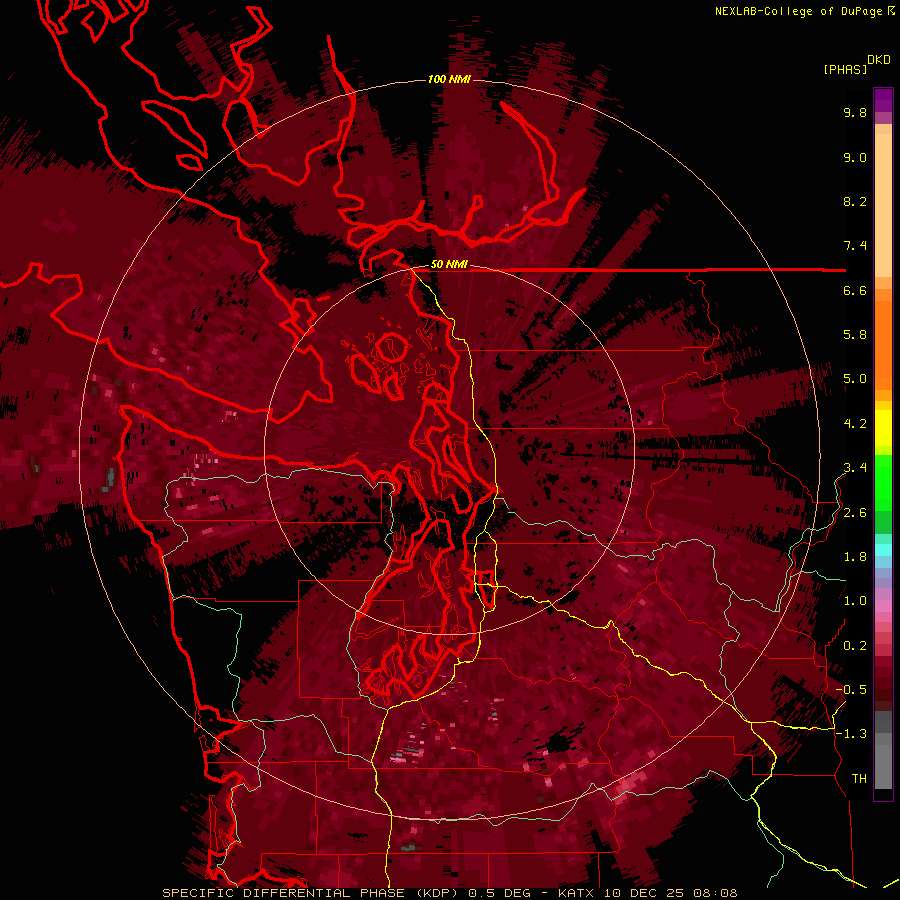Select the 3.4 scale value

pos(855,468)
